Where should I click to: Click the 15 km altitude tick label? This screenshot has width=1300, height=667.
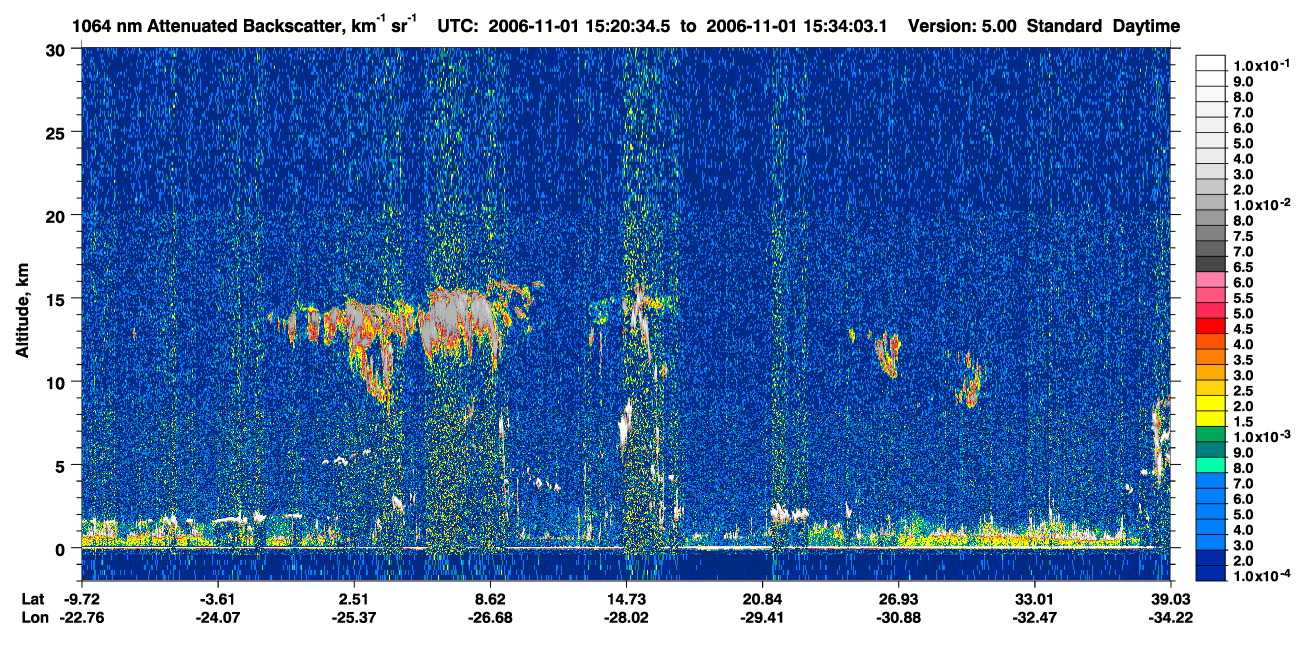pos(57,299)
